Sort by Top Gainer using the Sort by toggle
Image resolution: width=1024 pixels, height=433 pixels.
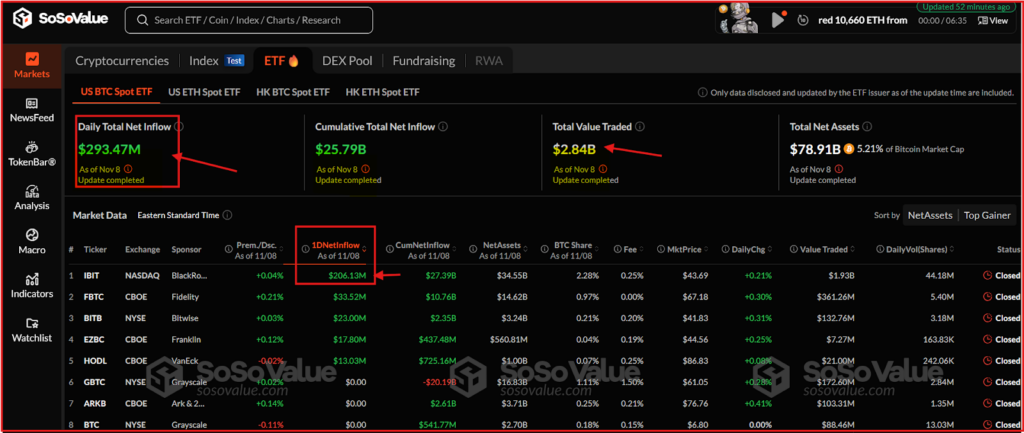click(986, 215)
